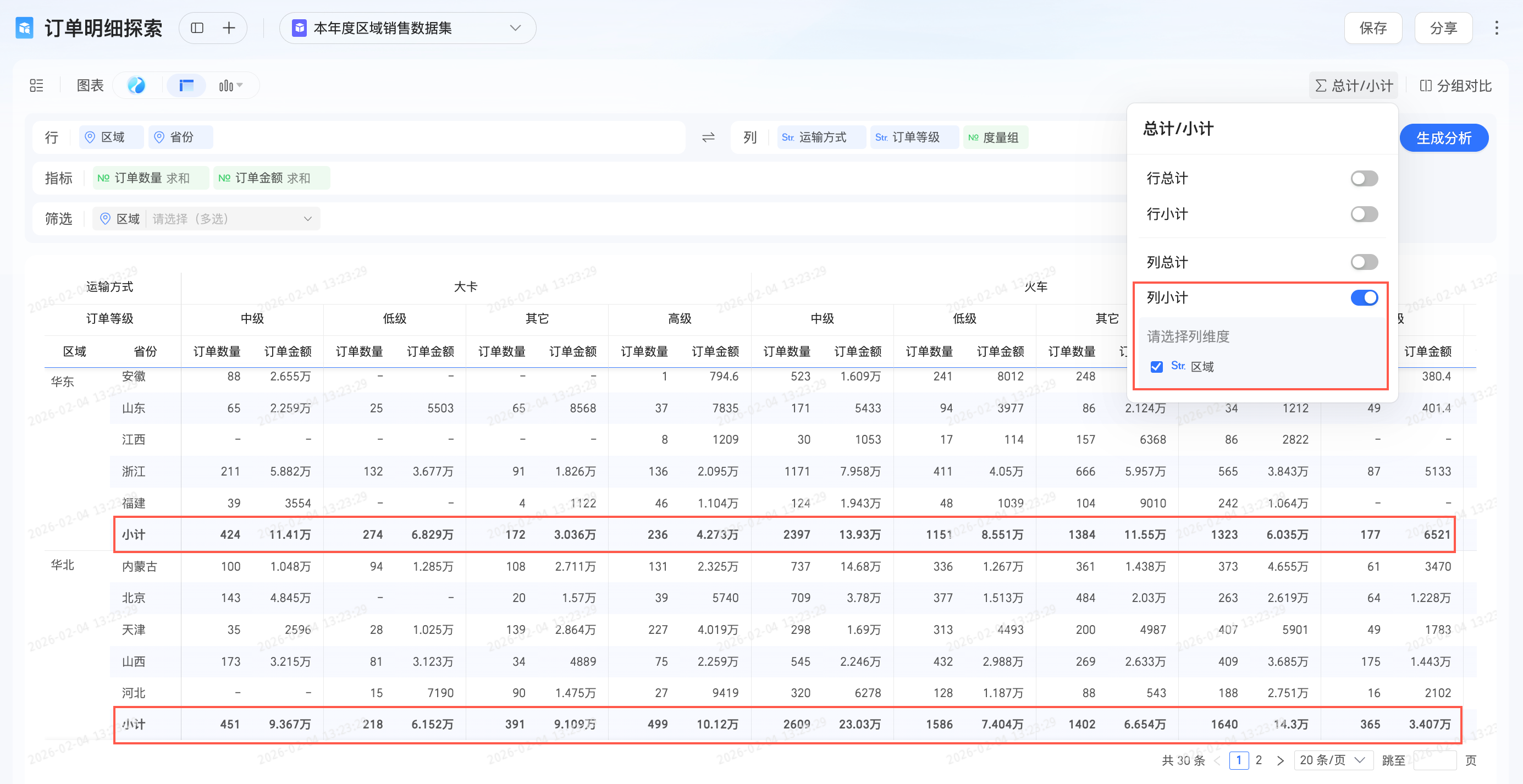
Task: Open the 总计/小计 menu
Action: [1353, 86]
